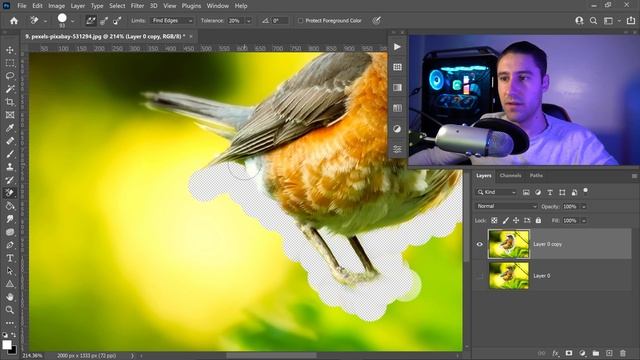The image size is (640, 360).
Task: Click the Home button in options bar
Action: [x=14, y=20]
